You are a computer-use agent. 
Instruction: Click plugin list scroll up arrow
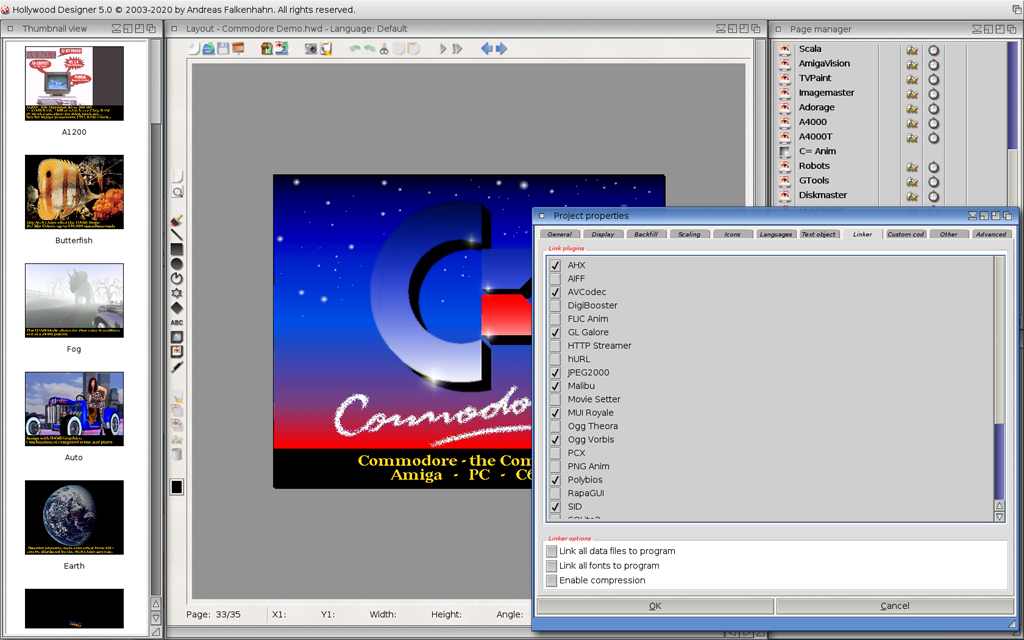click(999, 505)
